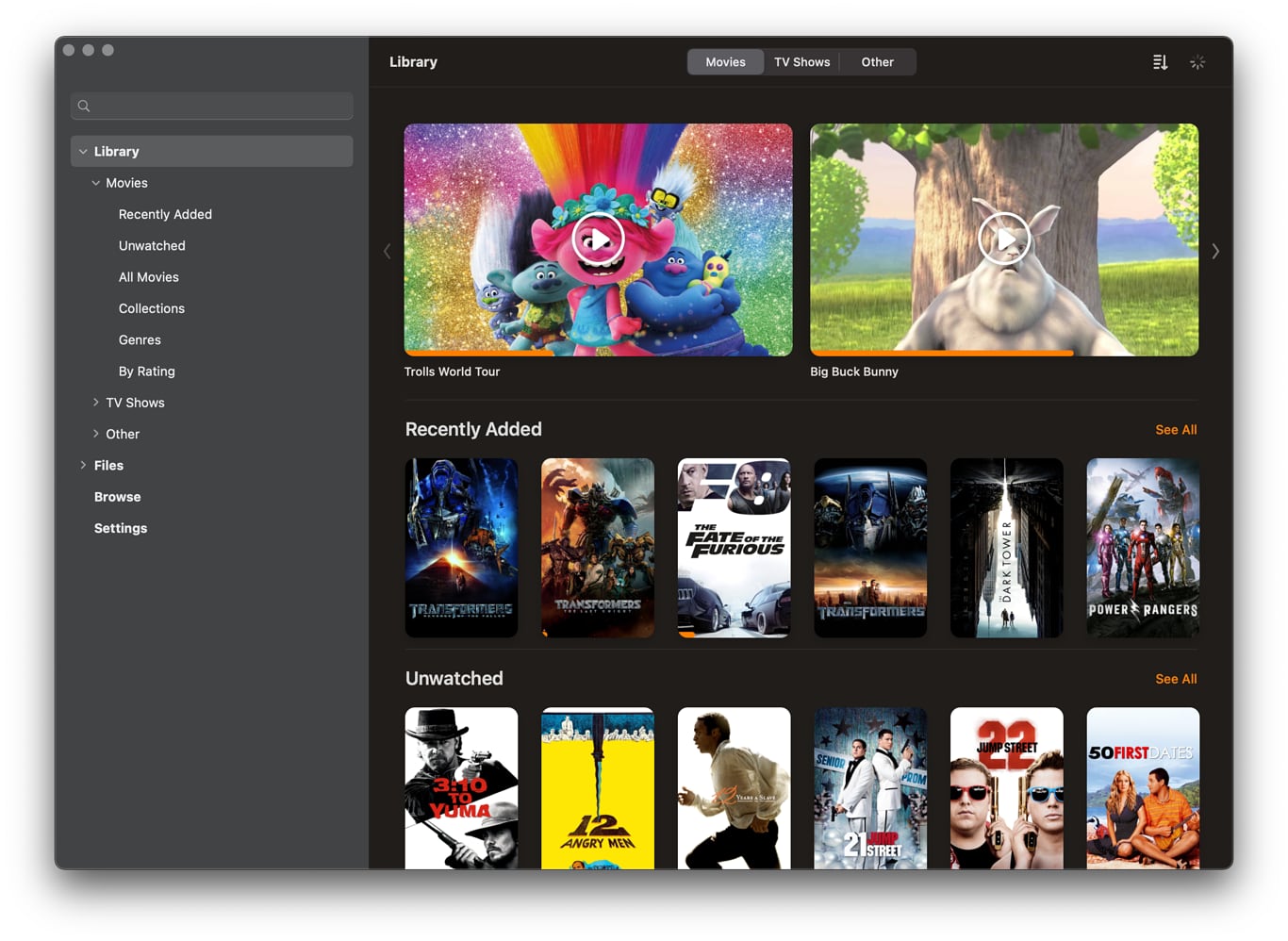Seek on Trolls World Tour progress bar
This screenshot has width=1288, height=941.
coord(598,353)
